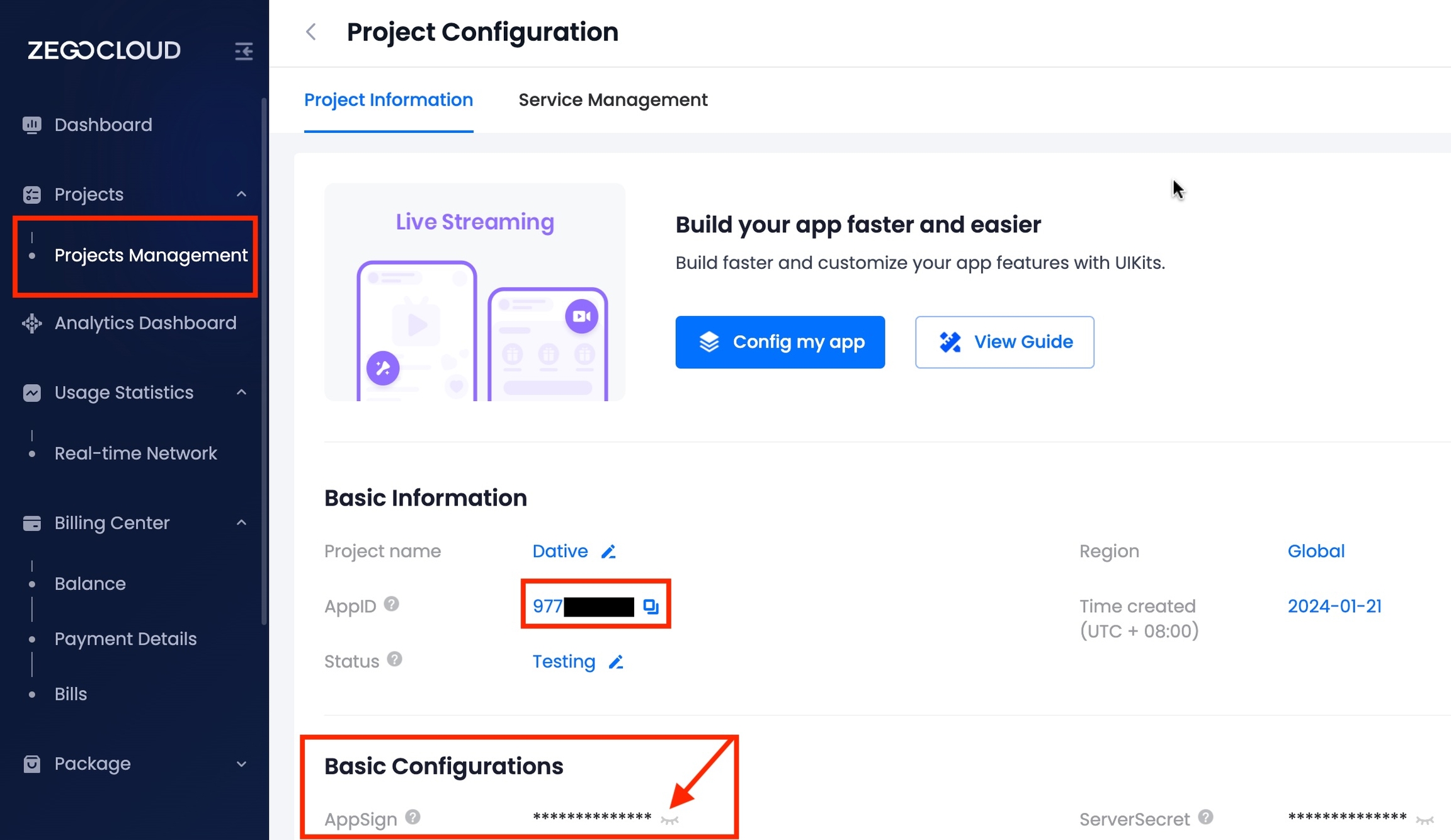1451x840 pixels.
Task: Click the back arrow beside Project Configuration
Action: click(311, 32)
